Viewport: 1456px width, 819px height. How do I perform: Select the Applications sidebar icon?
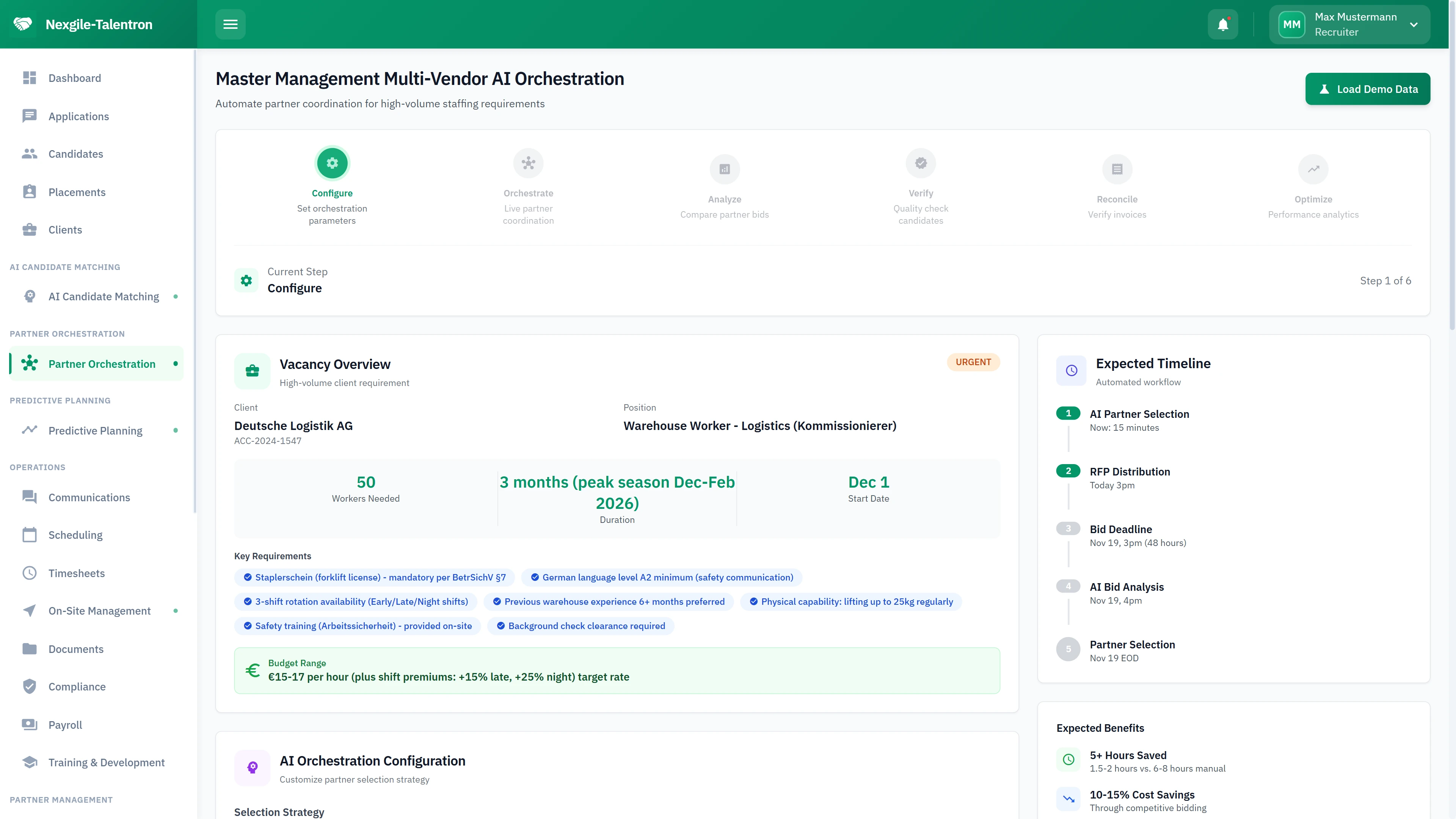point(30,116)
